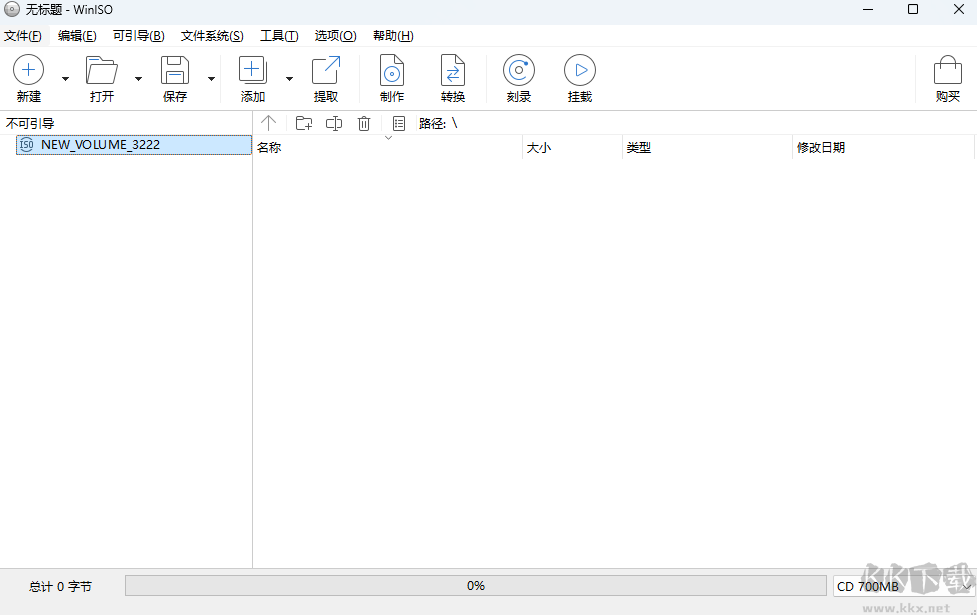Select the Make (制作) disc image icon
This screenshot has width=977, height=615.
(392, 71)
